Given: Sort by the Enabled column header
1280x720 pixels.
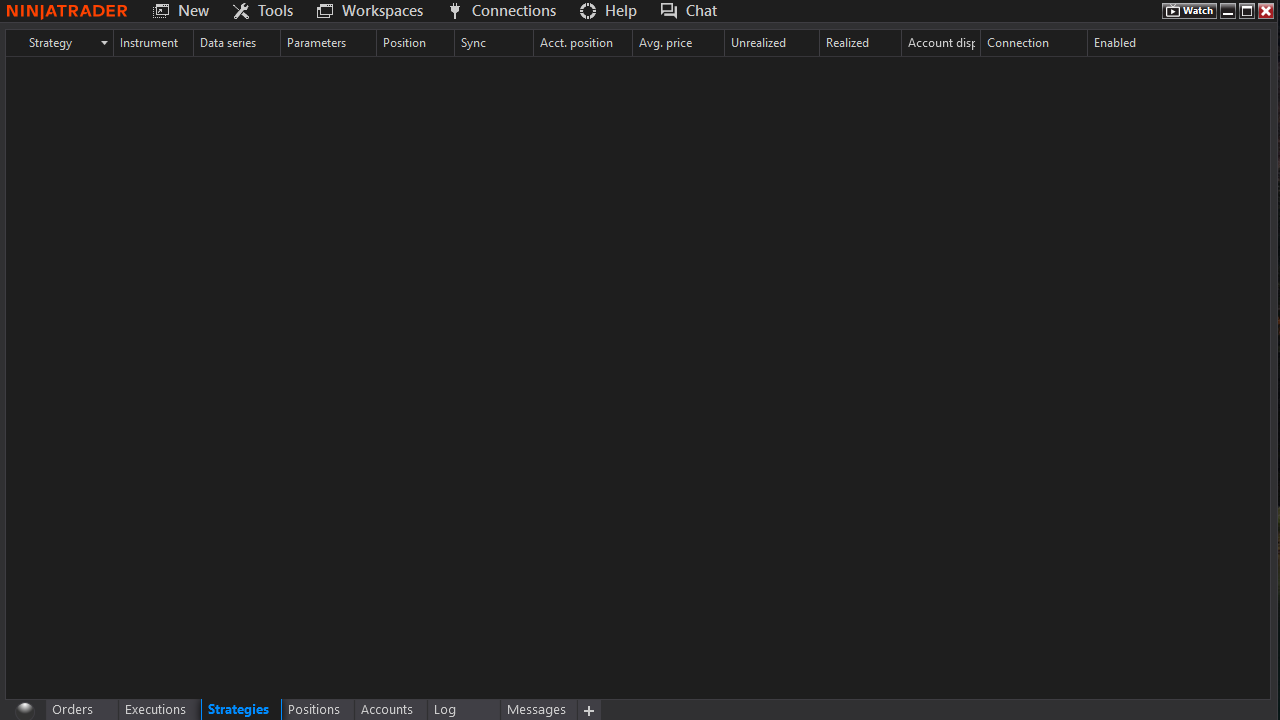Looking at the screenshot, I should point(1115,43).
